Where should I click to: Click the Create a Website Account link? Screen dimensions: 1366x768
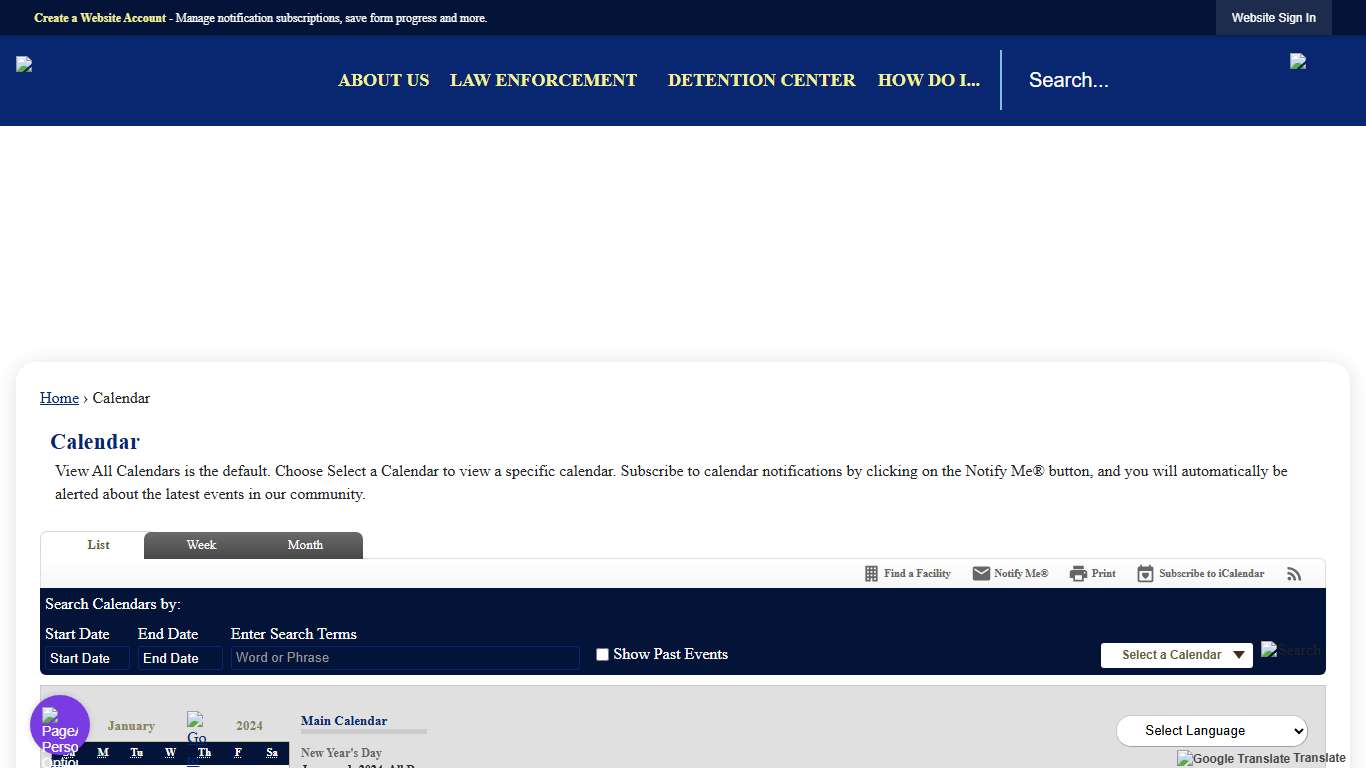(x=100, y=18)
